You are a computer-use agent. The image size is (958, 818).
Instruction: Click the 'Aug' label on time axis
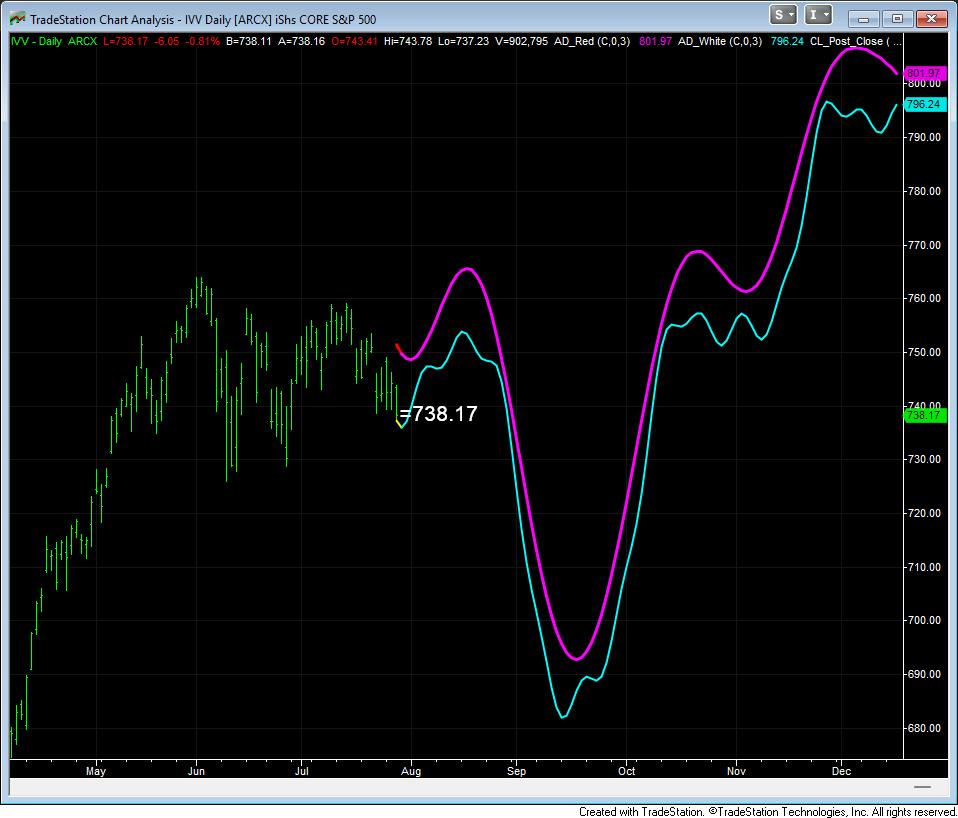(411, 771)
